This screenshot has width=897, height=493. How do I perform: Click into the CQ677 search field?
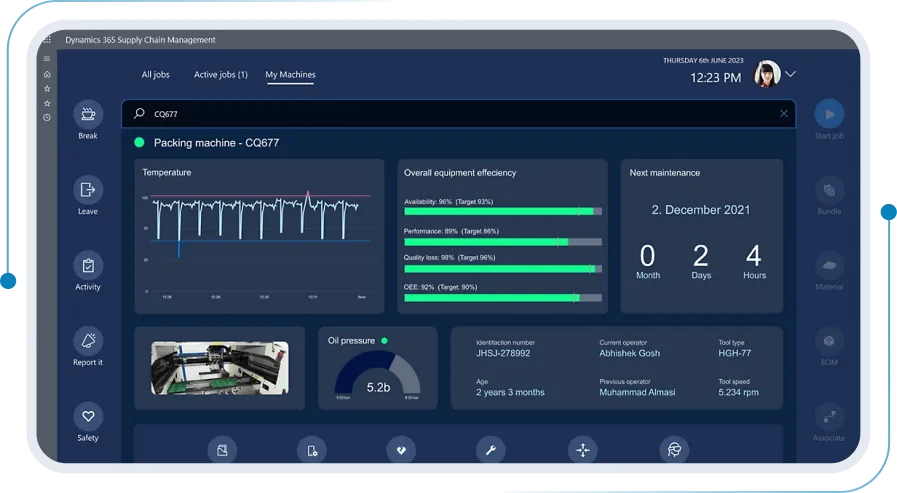pyautogui.click(x=458, y=114)
